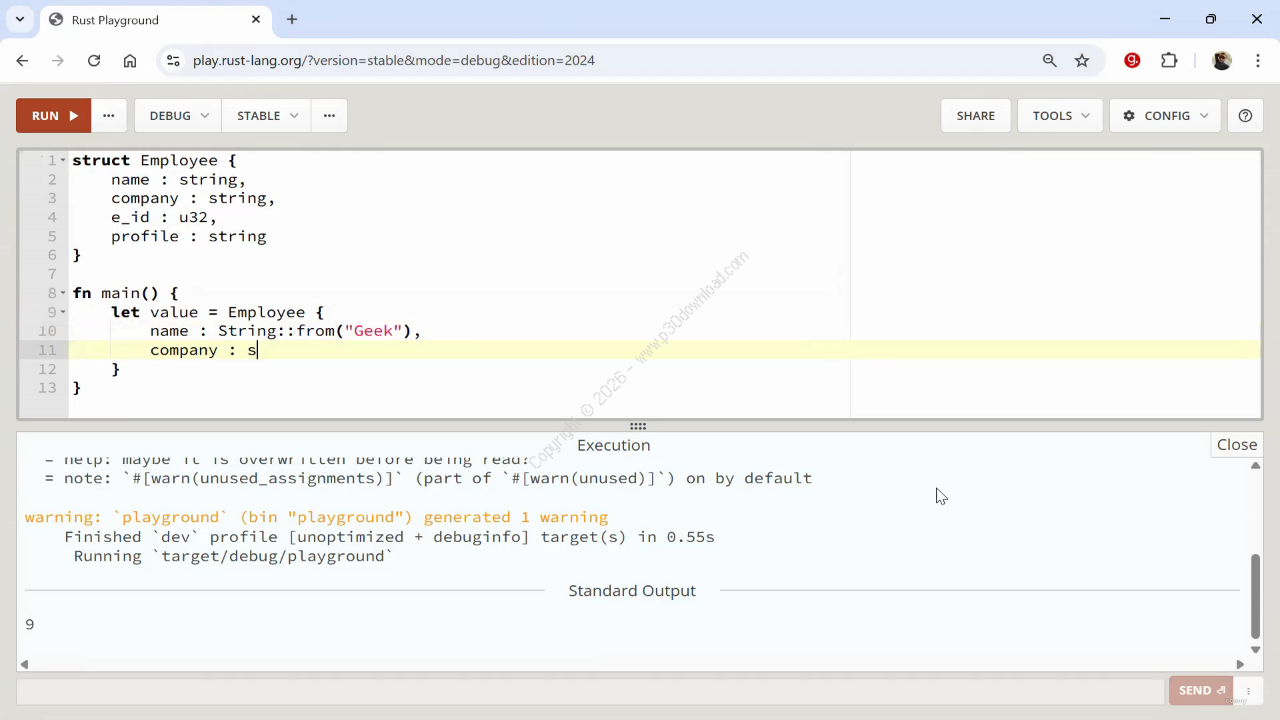
Task: Bookmark this page with star icon
Action: click(1082, 60)
